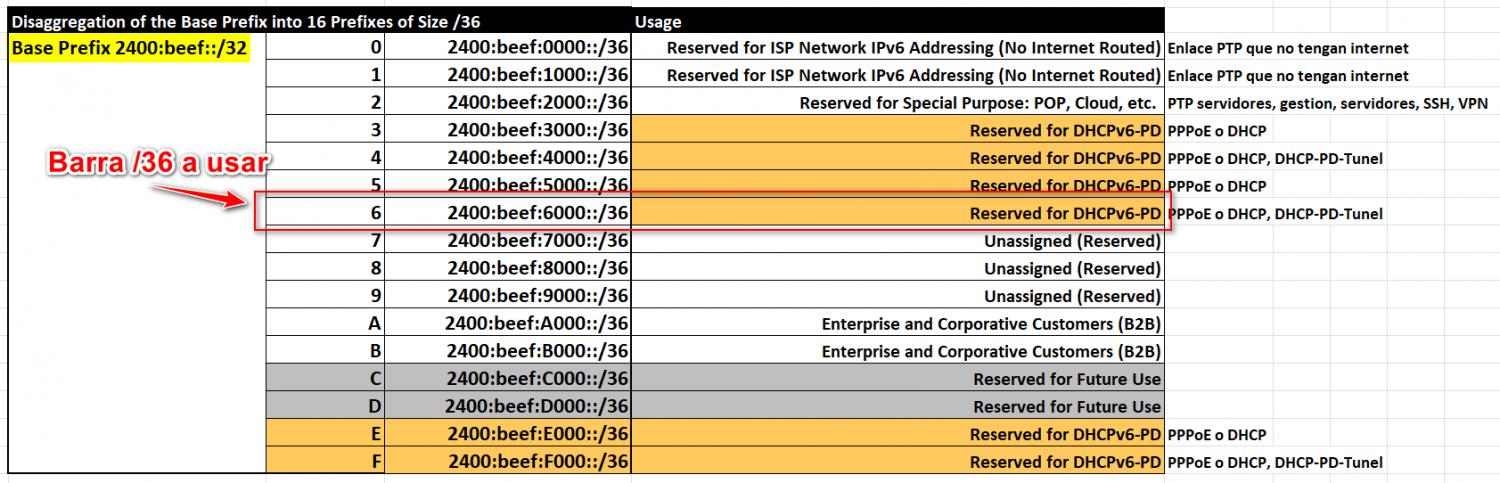Image resolution: width=1500 pixels, height=483 pixels.
Task: Click the Unassigned (Reserved) cell for prefix 8000
Action: 1072,268
